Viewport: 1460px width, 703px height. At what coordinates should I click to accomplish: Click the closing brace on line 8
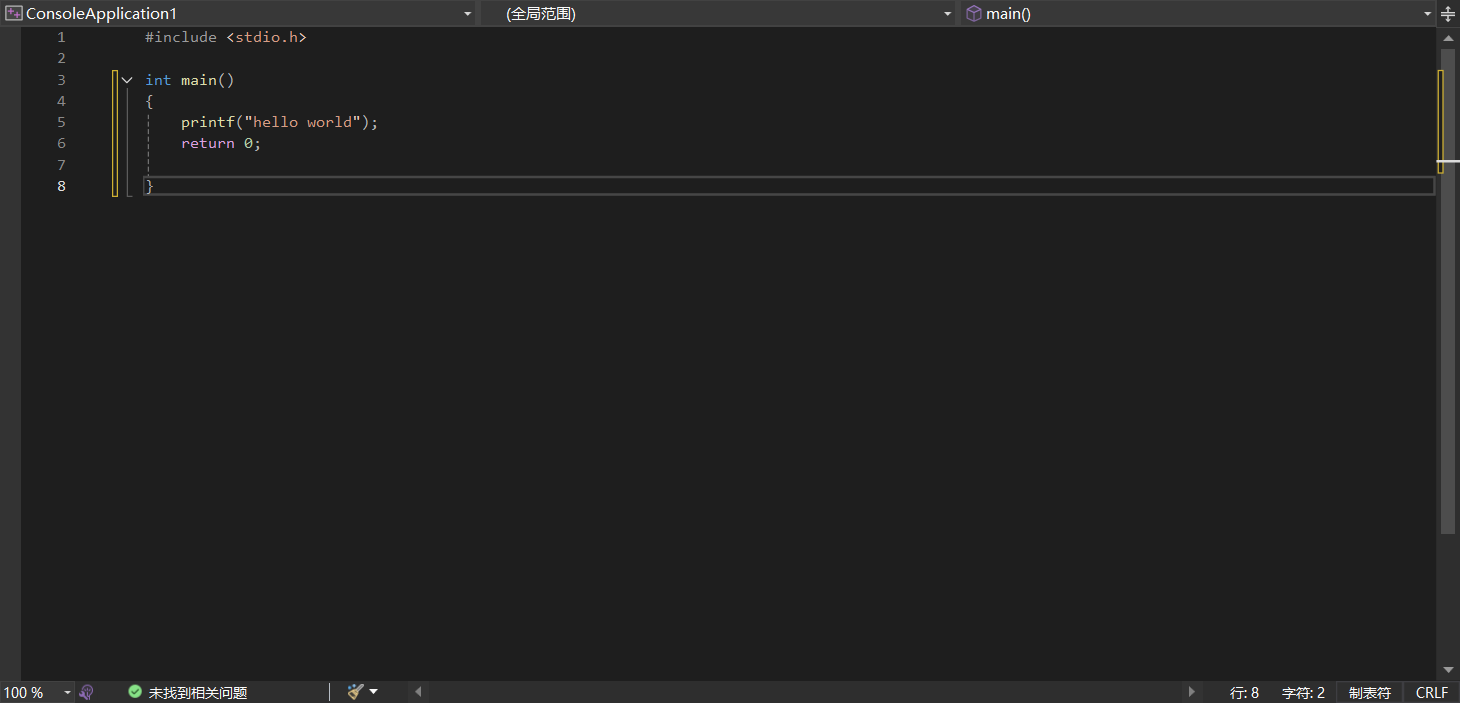(x=149, y=186)
